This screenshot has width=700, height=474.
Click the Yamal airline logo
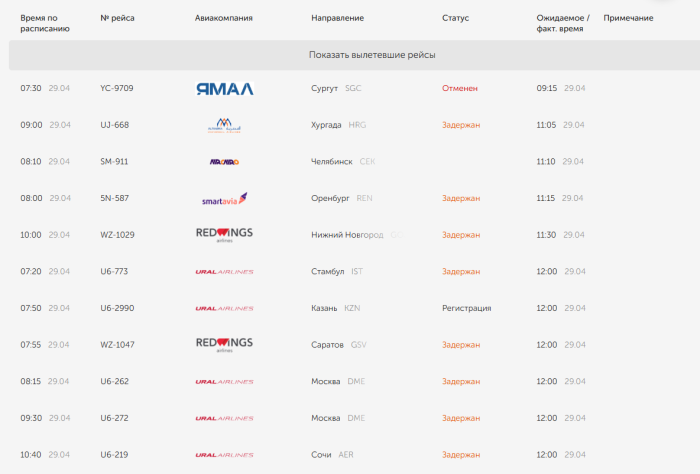(224, 88)
